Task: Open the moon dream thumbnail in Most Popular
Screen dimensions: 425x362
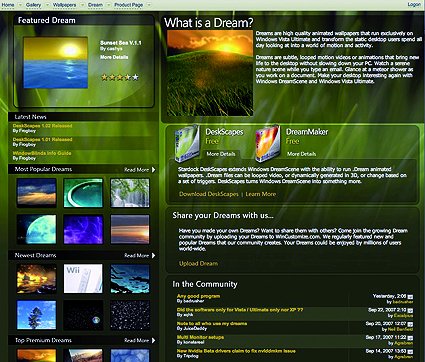Action: click(x=37, y=229)
